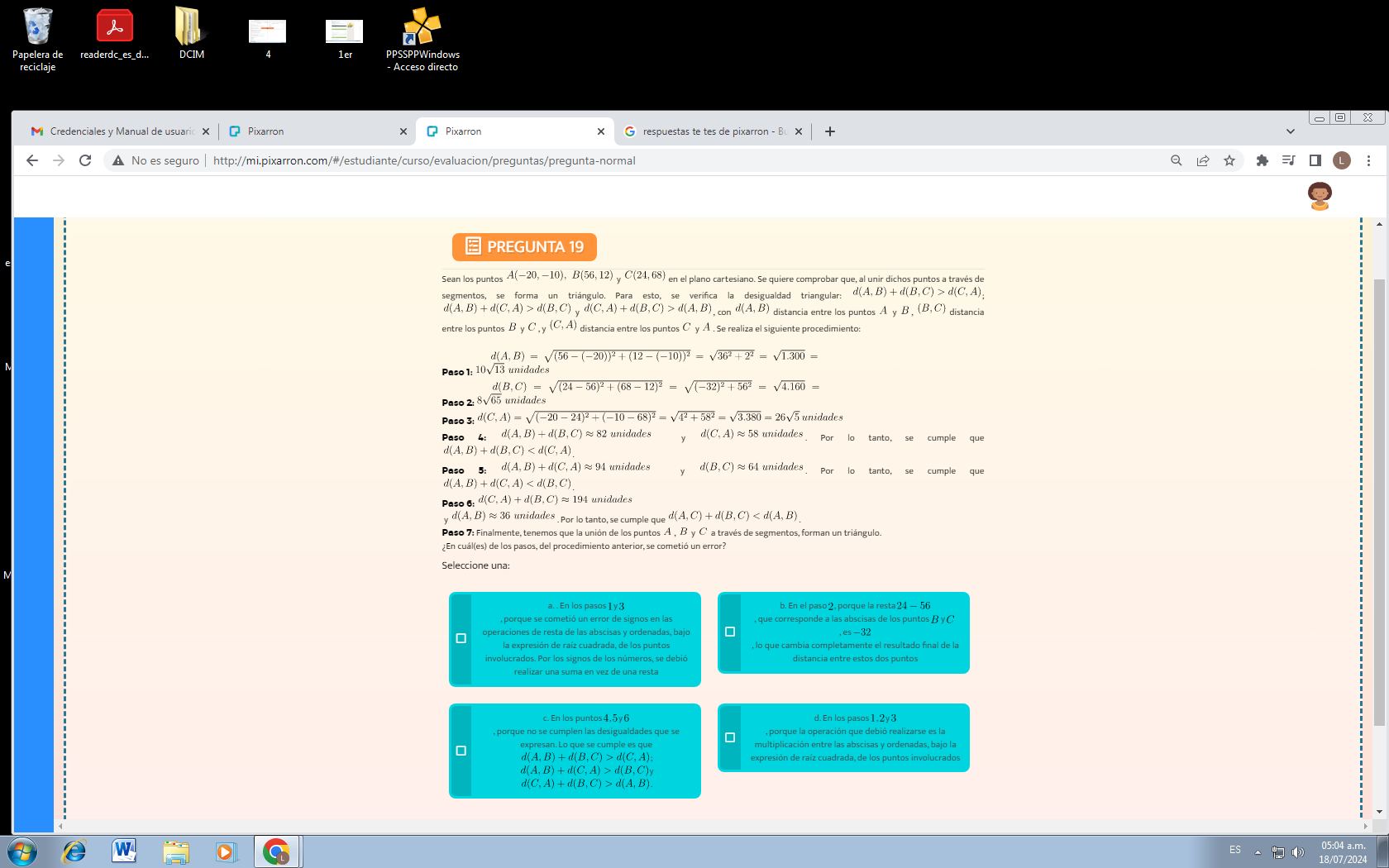Switch to the Credenciales y Manual Gmail tab
This screenshot has height=868, width=1389.
[116, 131]
